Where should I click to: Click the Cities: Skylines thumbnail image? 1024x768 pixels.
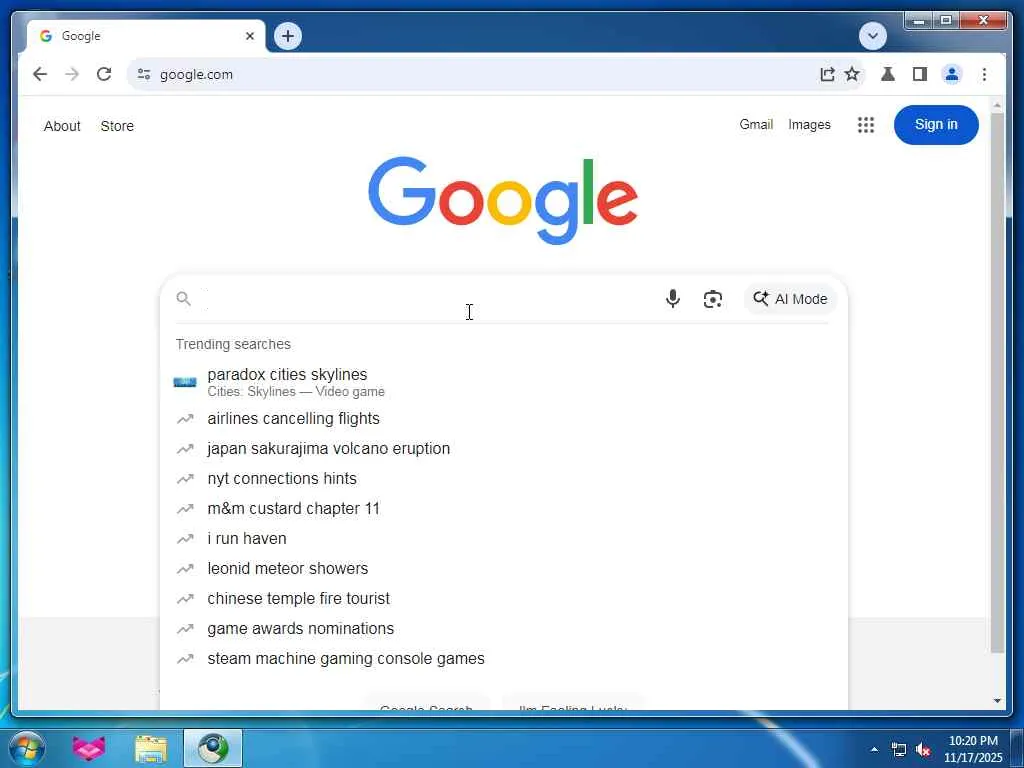point(185,382)
